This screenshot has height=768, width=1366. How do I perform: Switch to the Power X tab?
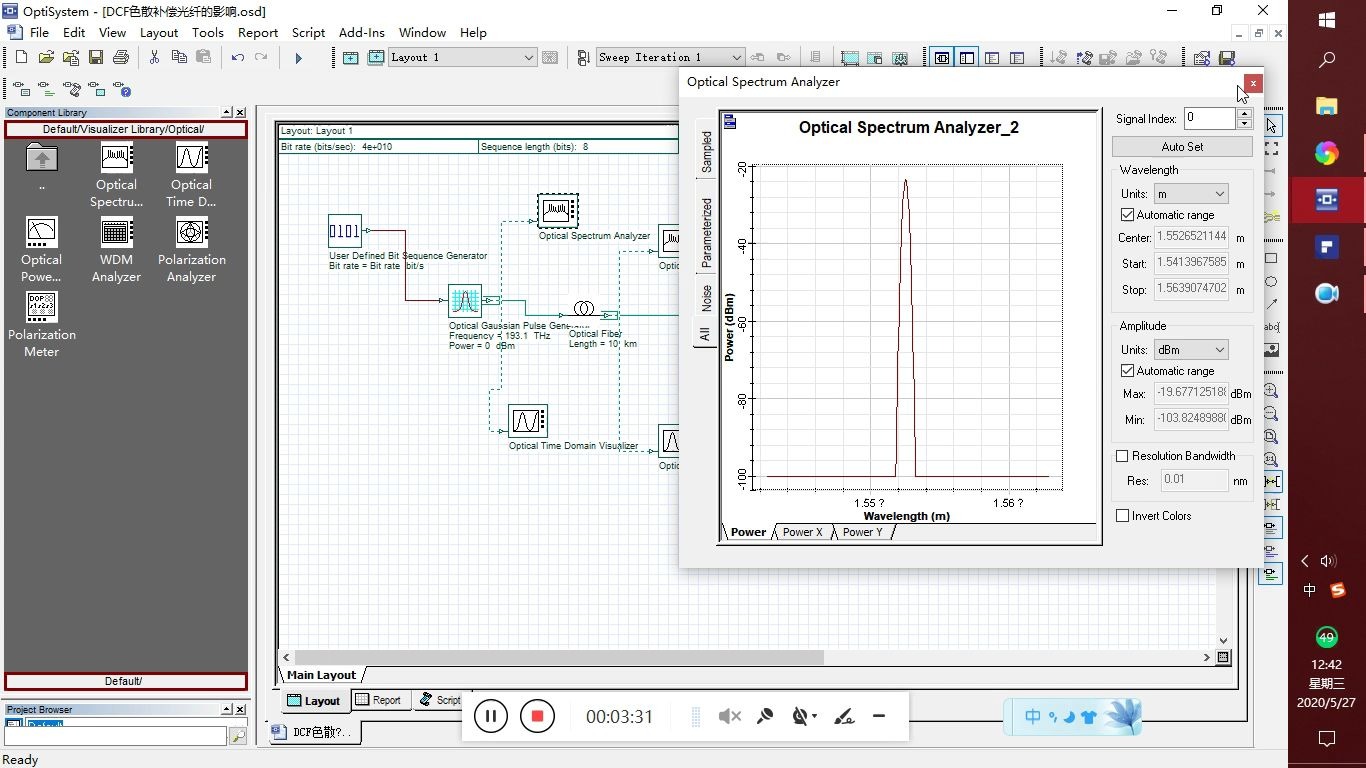(x=802, y=532)
